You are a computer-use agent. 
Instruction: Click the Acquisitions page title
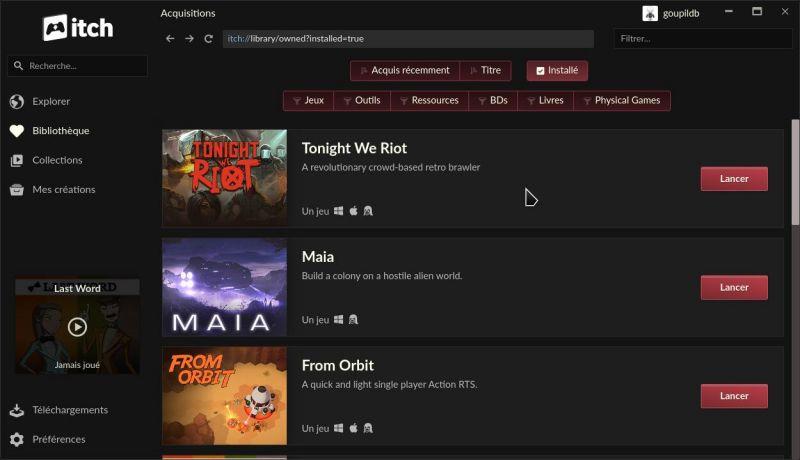coord(188,13)
